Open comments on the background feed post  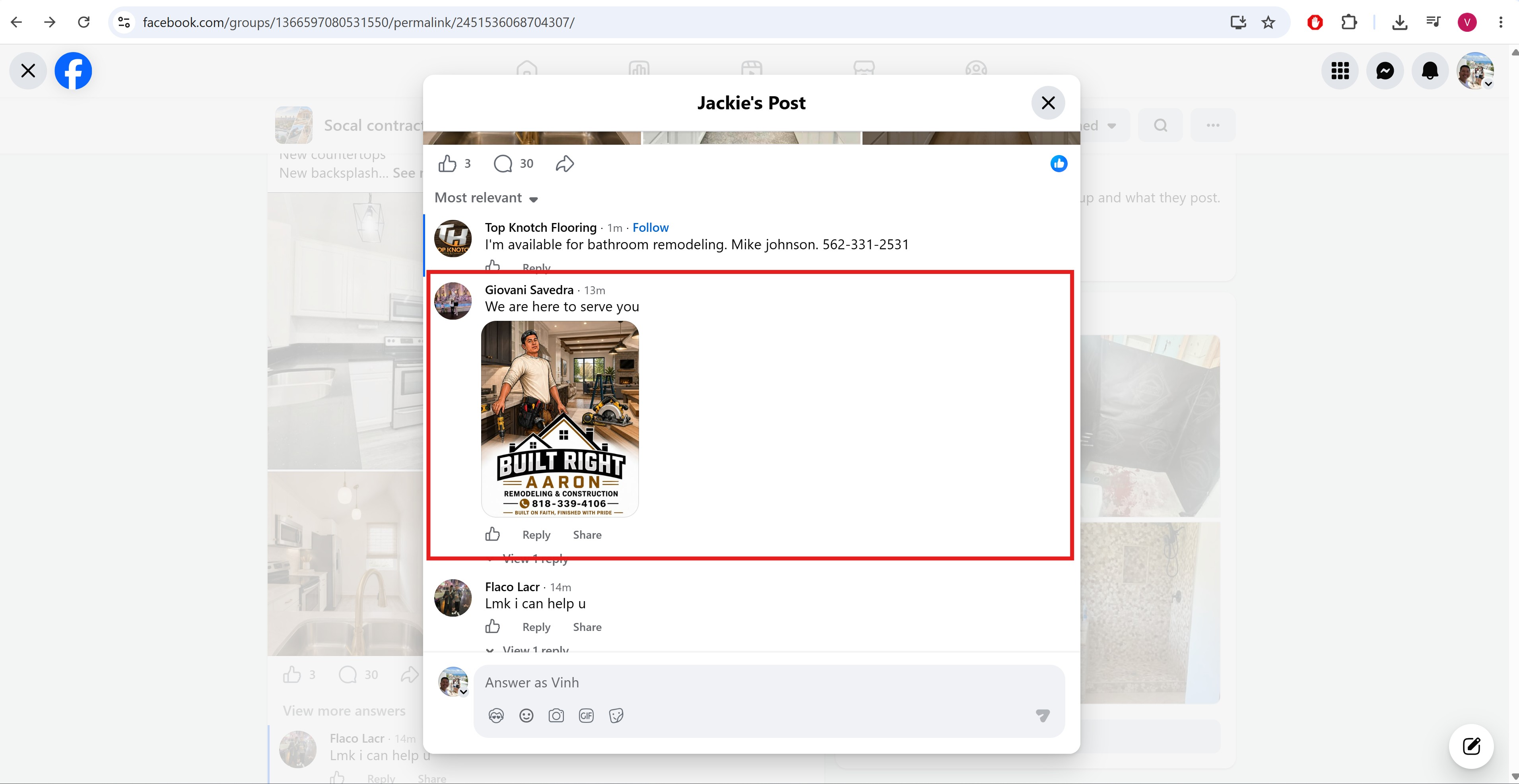348,674
